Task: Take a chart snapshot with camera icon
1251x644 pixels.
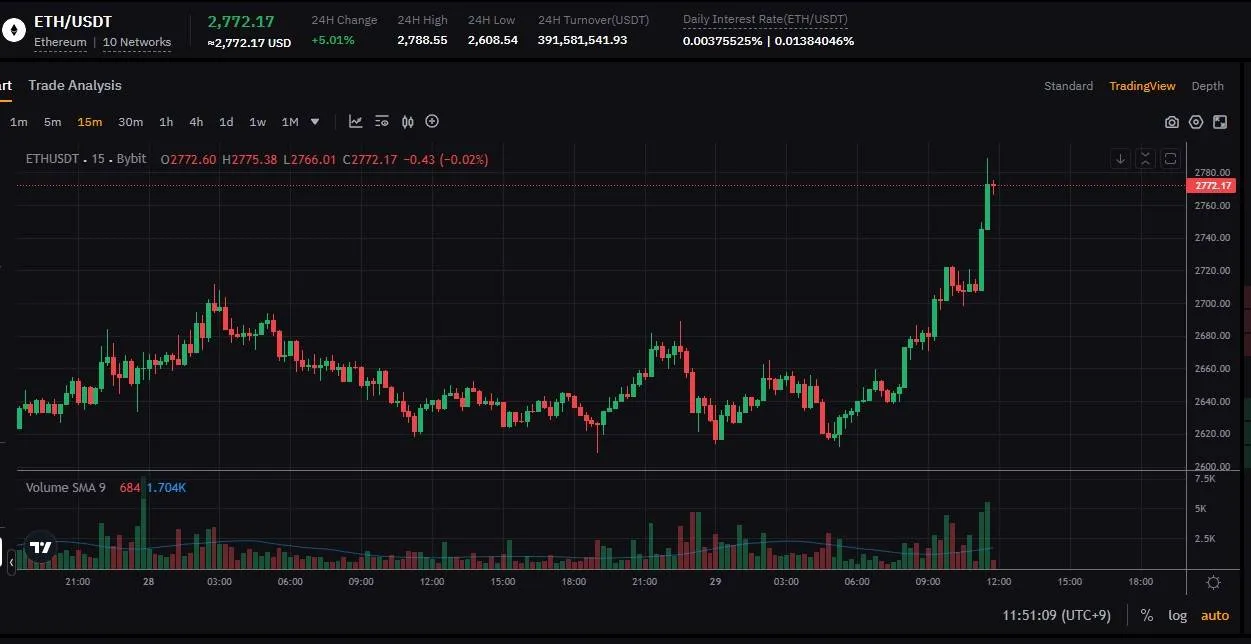Action: 1171,122
